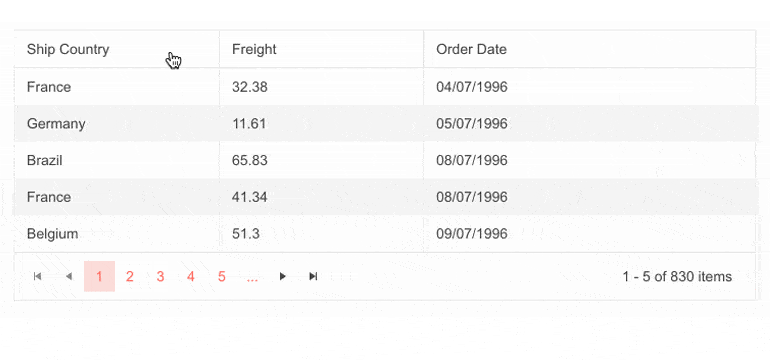Sort by the Freight column header

click(254, 49)
